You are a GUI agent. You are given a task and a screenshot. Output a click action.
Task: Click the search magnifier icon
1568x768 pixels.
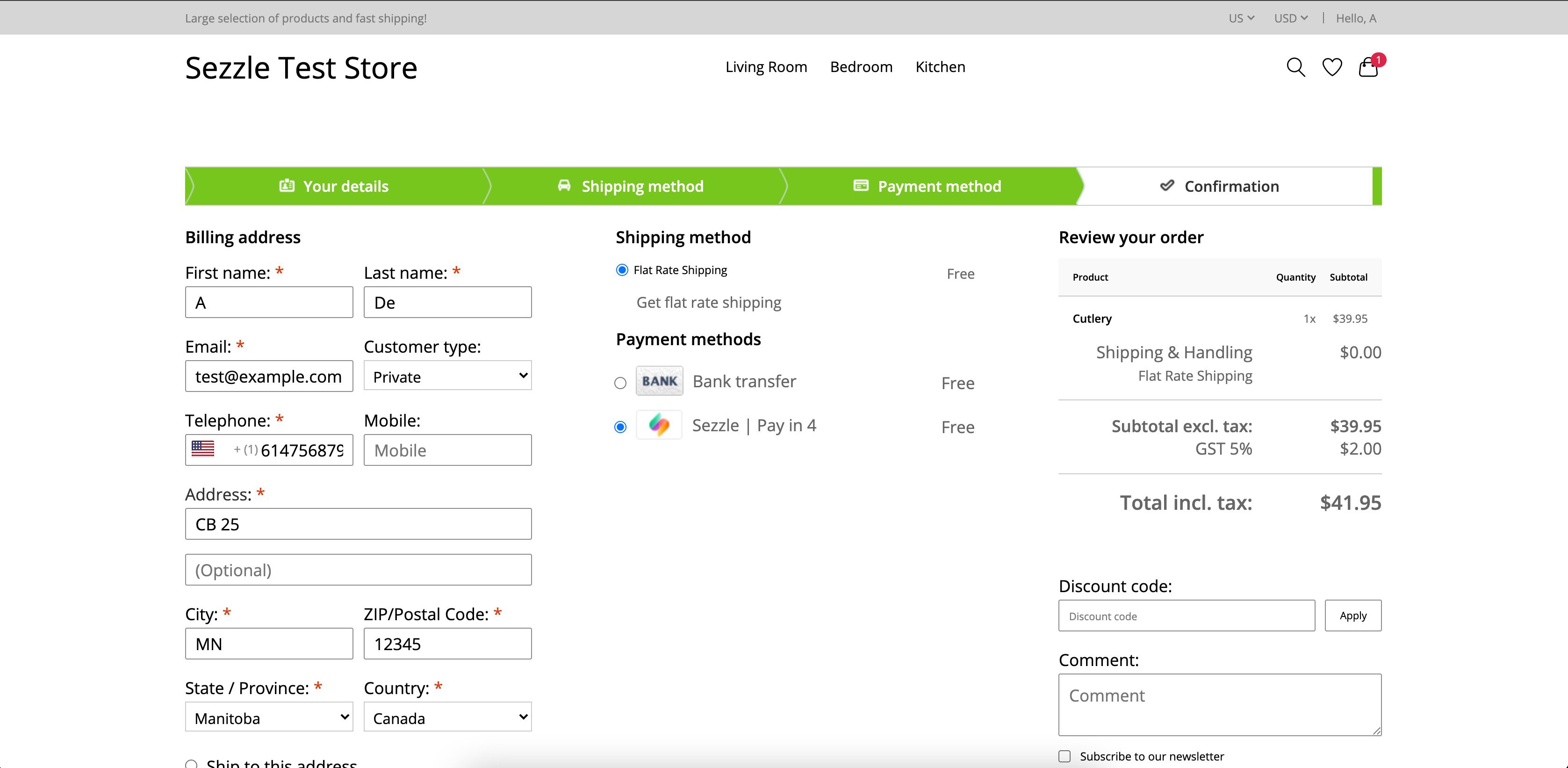(1295, 67)
